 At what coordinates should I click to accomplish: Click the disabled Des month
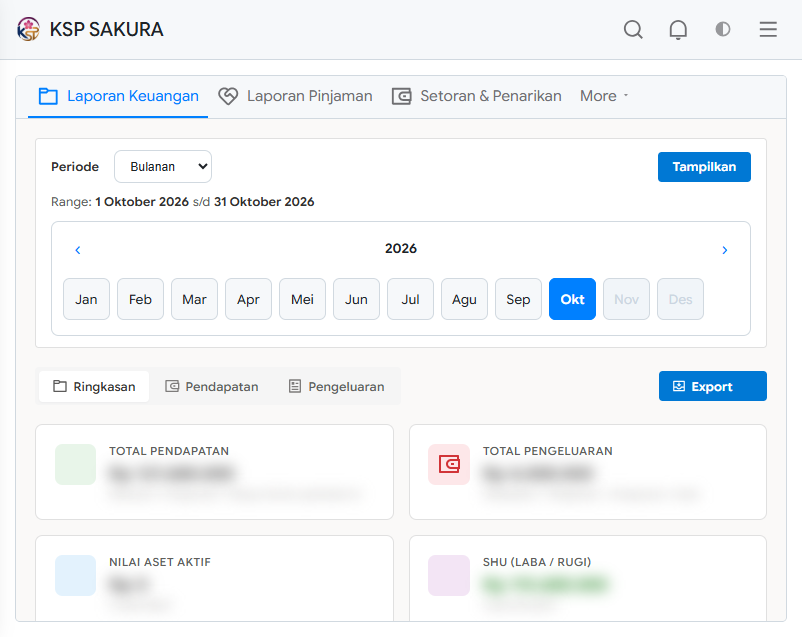[680, 299]
